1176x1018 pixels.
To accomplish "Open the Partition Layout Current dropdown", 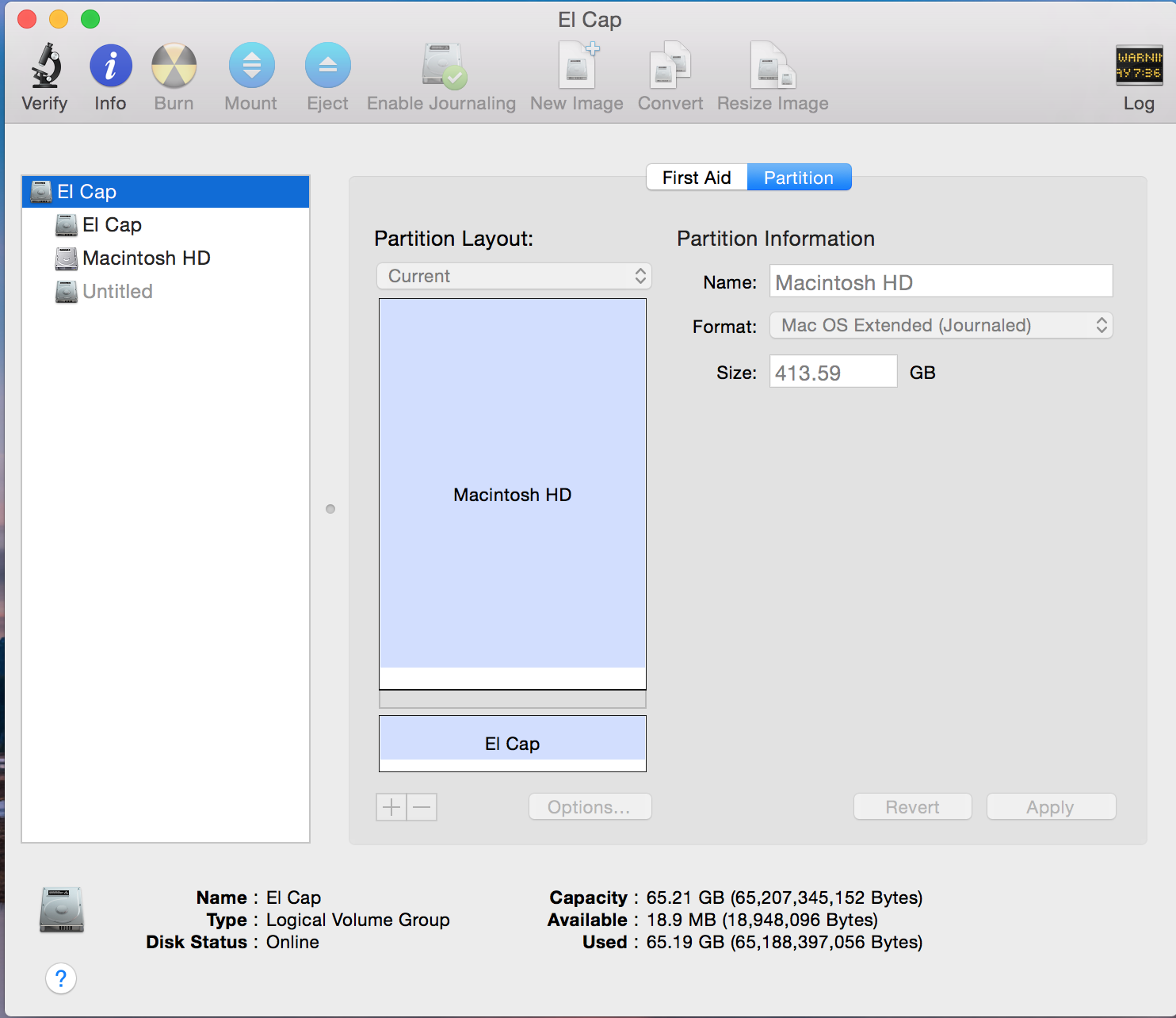I will 514,276.
